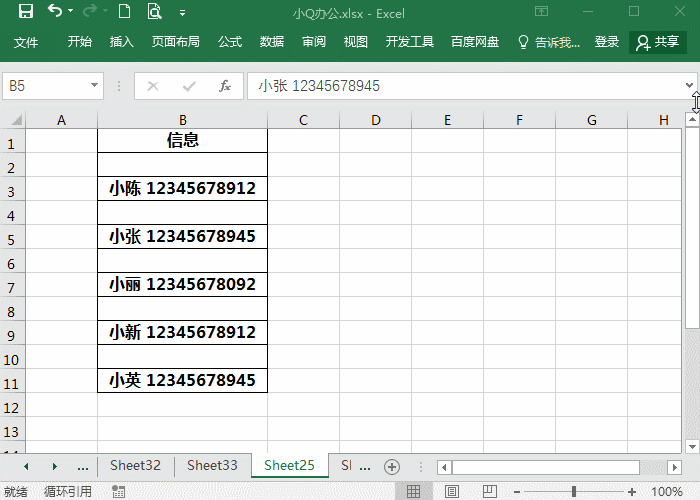Select cell 小丽 12345678092
Viewport: 700px width, 500px height.
click(183, 284)
